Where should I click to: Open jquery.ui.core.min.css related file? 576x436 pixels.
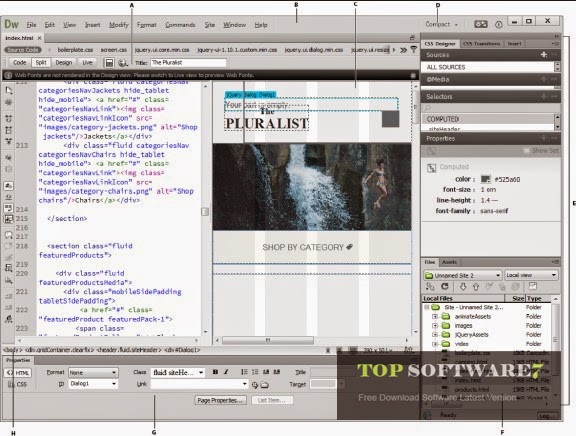(x=162, y=50)
